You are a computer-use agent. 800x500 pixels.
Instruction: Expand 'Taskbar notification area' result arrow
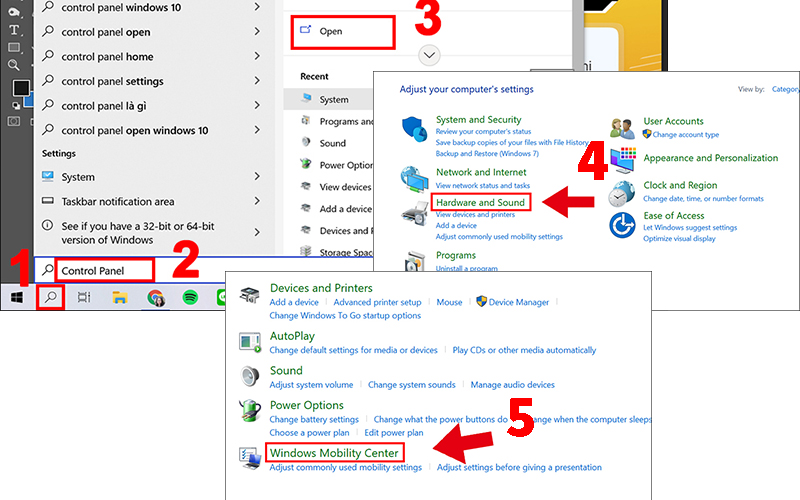point(257,201)
